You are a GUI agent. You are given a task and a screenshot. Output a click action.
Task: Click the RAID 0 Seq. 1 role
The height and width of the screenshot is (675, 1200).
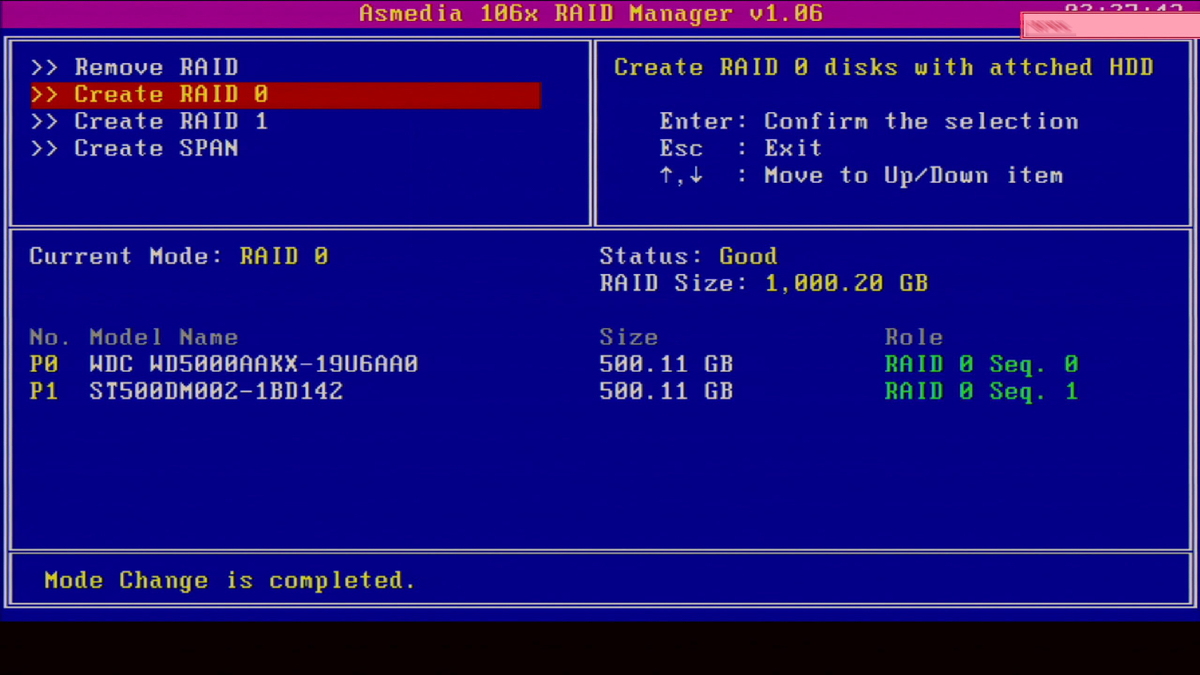tap(981, 391)
